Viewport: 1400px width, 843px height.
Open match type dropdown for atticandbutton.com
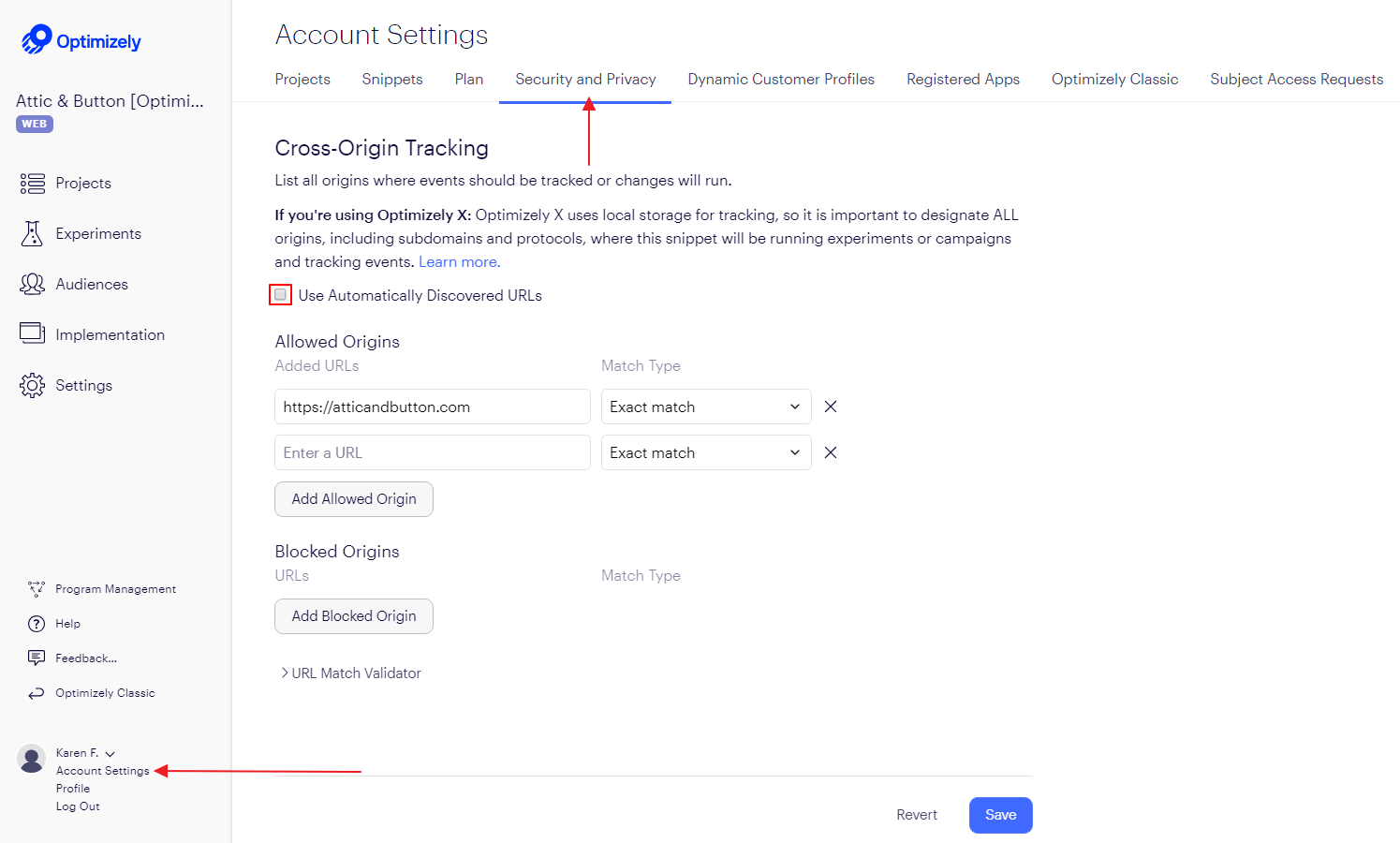706,407
